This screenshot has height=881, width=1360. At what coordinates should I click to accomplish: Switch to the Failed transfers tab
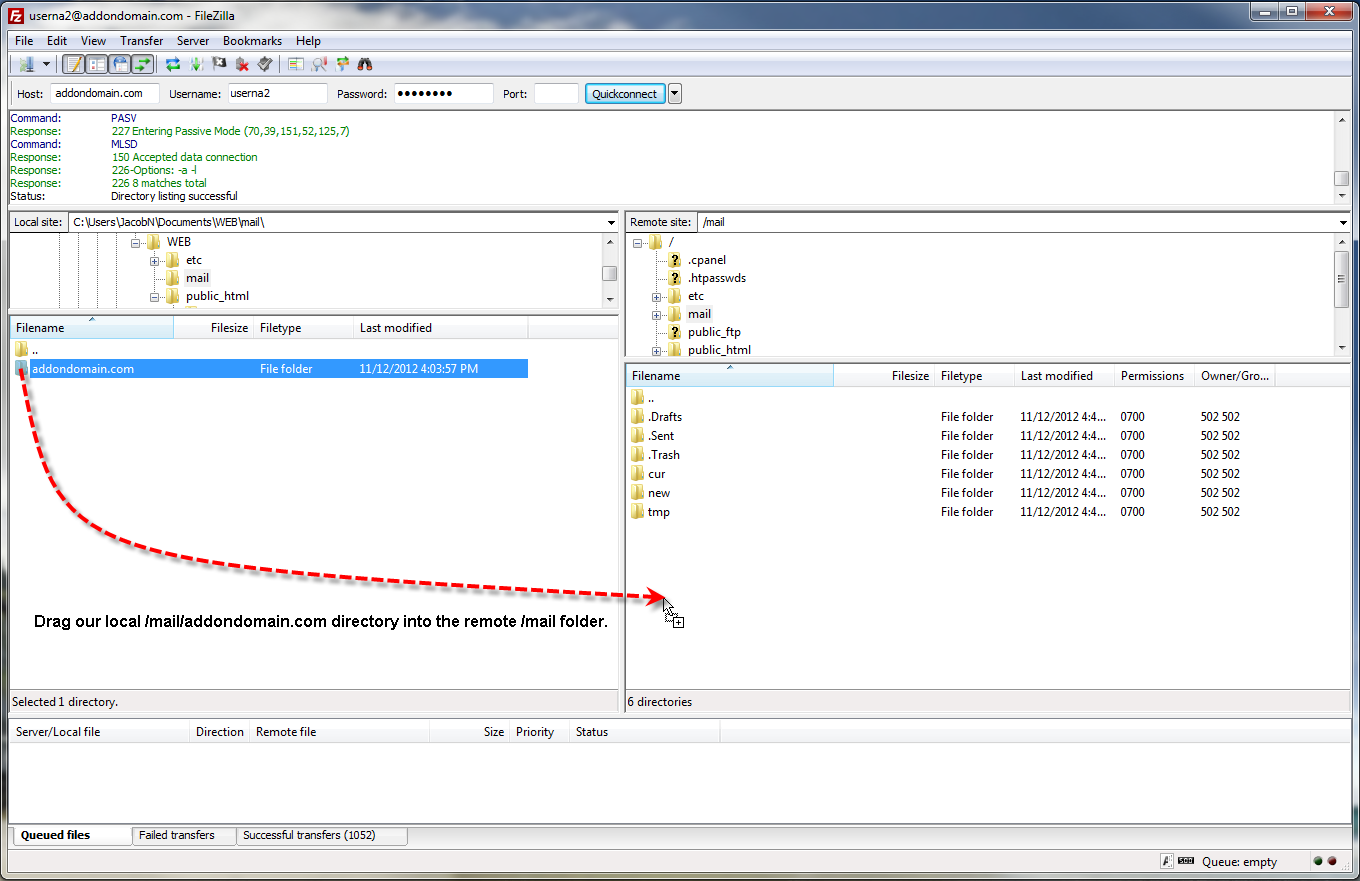(177, 835)
